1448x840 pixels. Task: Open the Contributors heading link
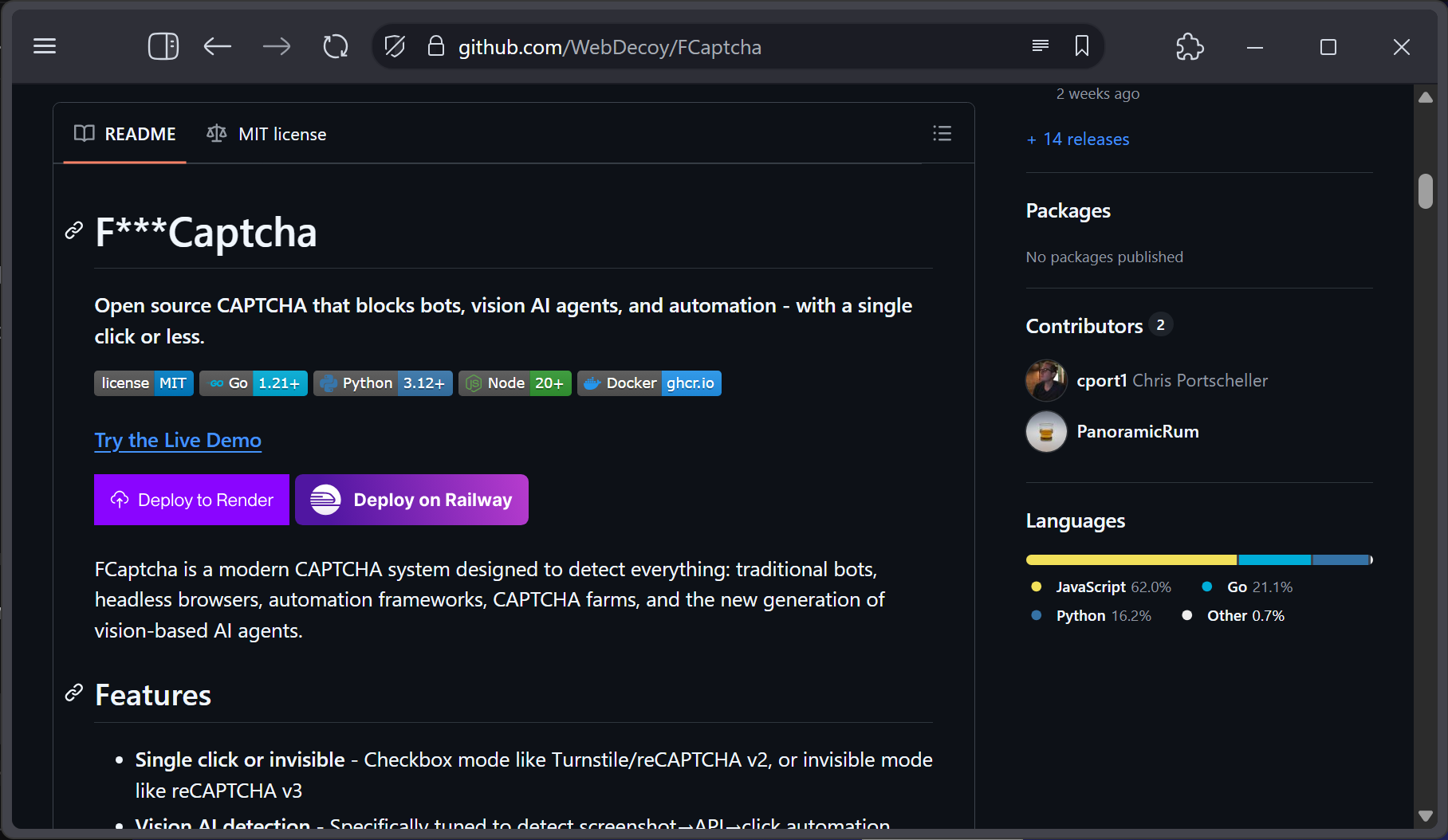coord(1084,325)
